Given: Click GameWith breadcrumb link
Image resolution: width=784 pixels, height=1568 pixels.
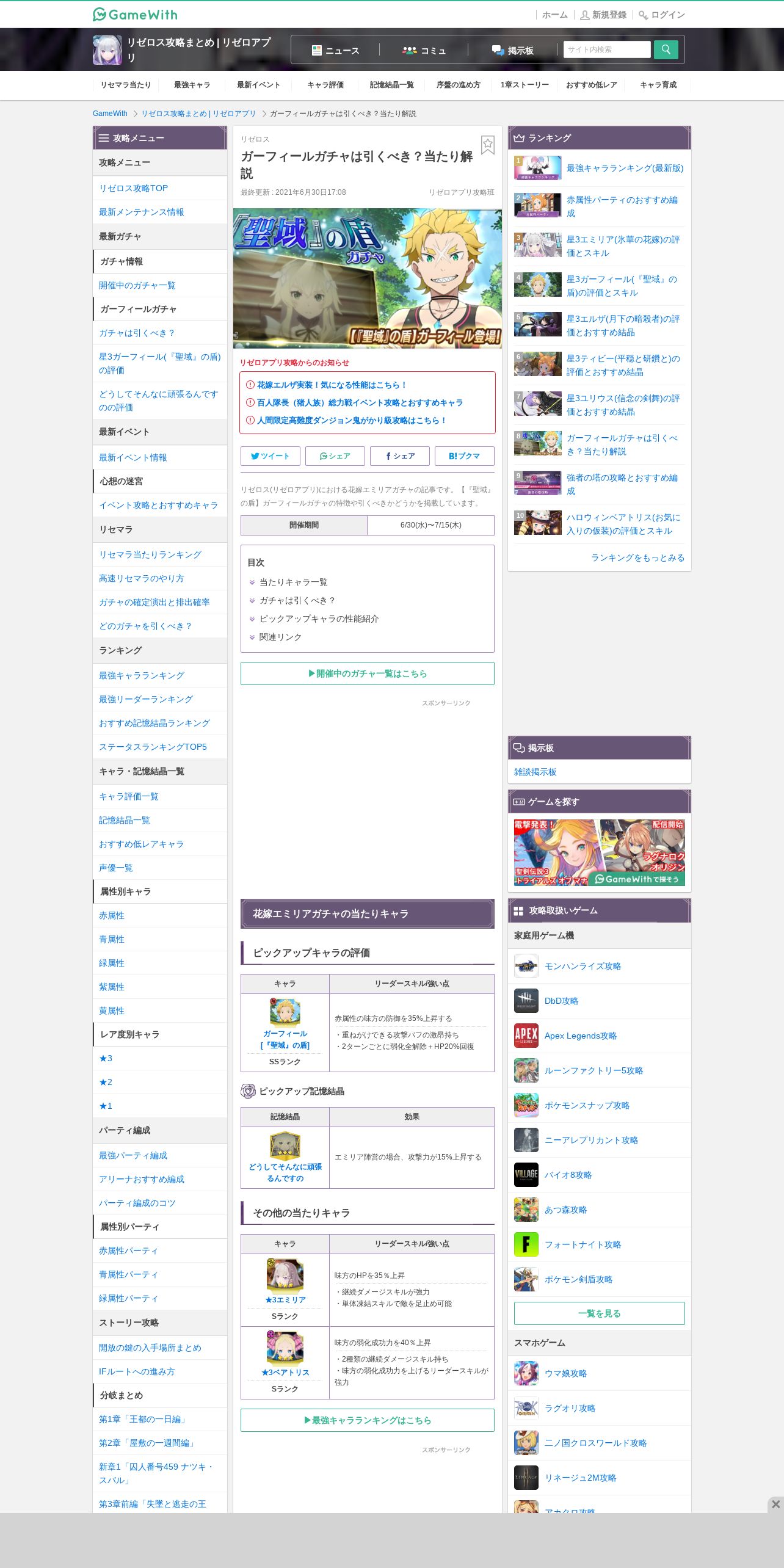Looking at the screenshot, I should pyautogui.click(x=110, y=114).
